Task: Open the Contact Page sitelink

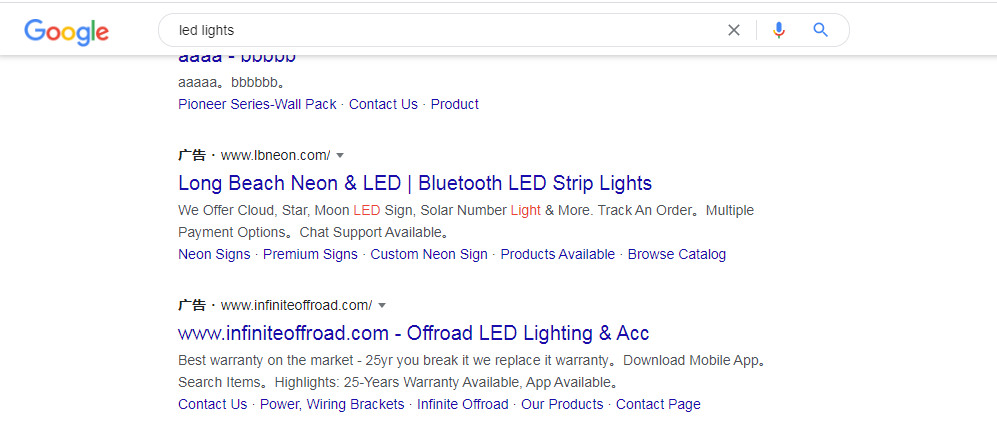Action: (x=658, y=404)
